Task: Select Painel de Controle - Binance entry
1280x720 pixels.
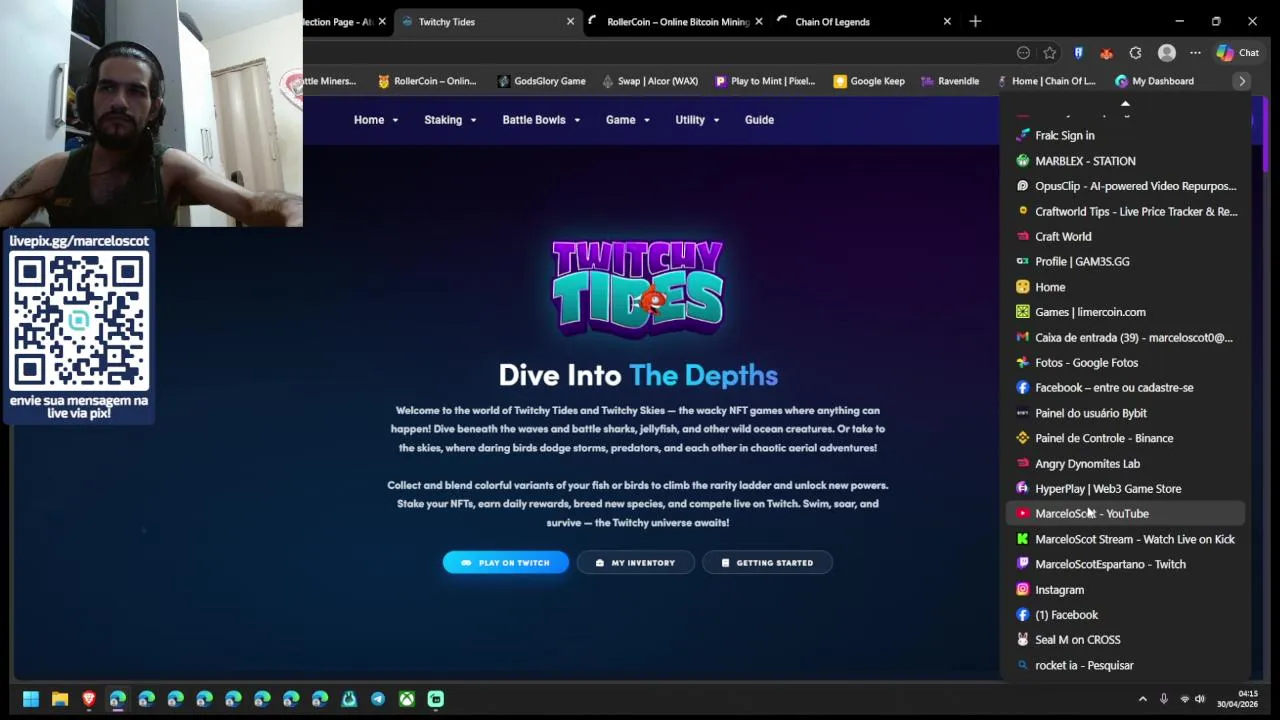Action: [1125, 438]
